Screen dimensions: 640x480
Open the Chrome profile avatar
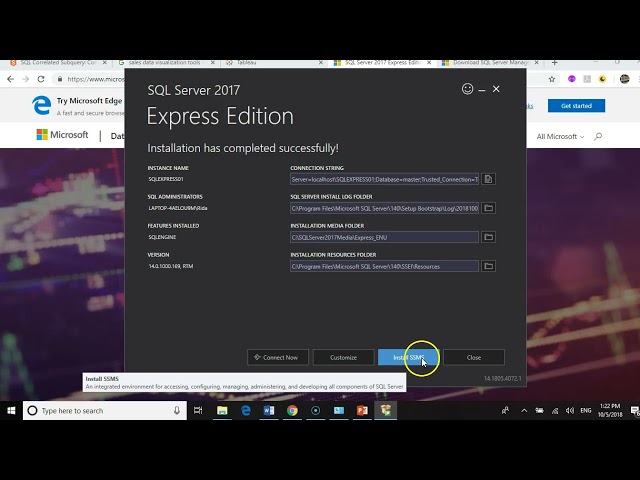[x=624, y=79]
